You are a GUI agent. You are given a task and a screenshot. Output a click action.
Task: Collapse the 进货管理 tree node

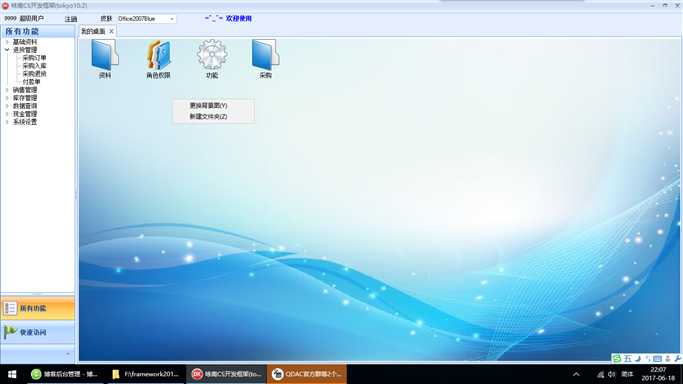click(x=7, y=50)
